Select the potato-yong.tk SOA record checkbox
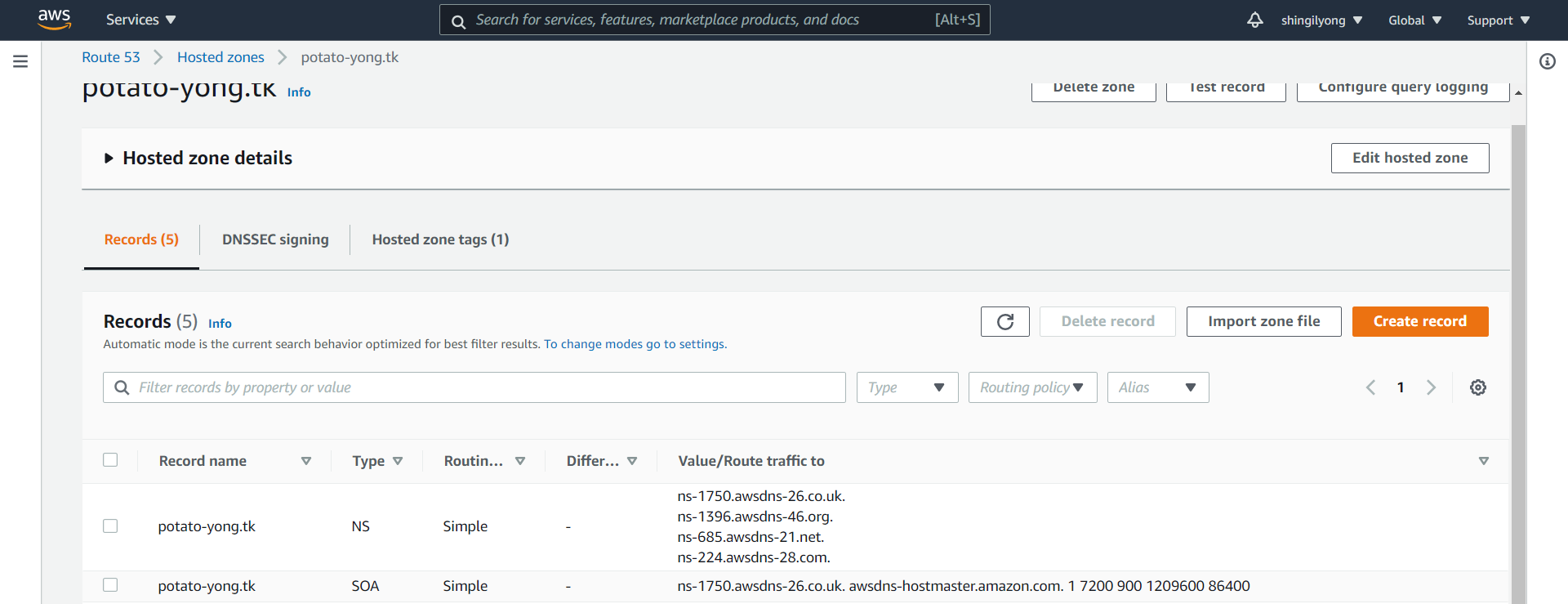 (x=110, y=584)
